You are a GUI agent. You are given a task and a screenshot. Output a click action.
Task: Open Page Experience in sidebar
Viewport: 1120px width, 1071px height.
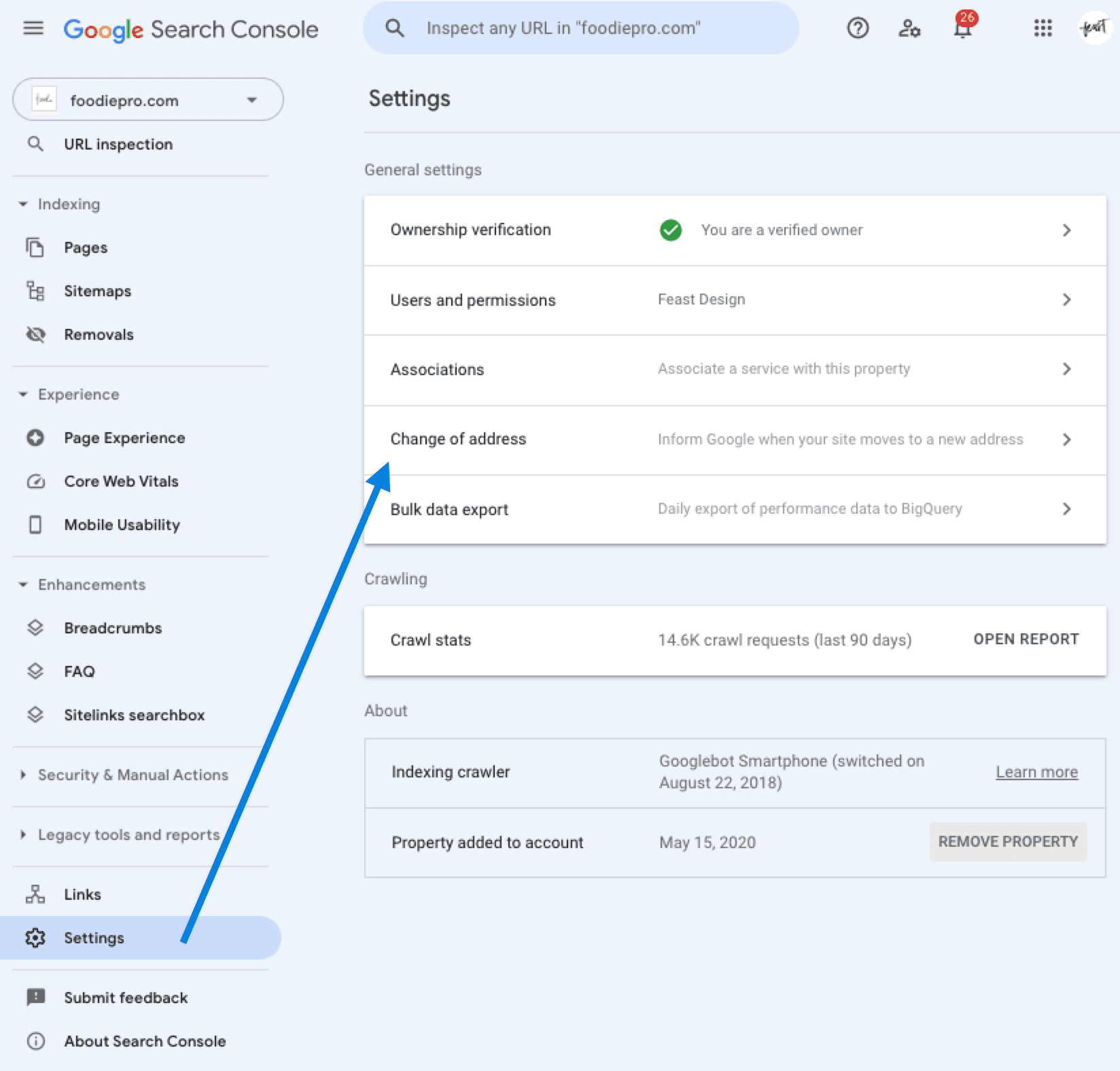124,438
